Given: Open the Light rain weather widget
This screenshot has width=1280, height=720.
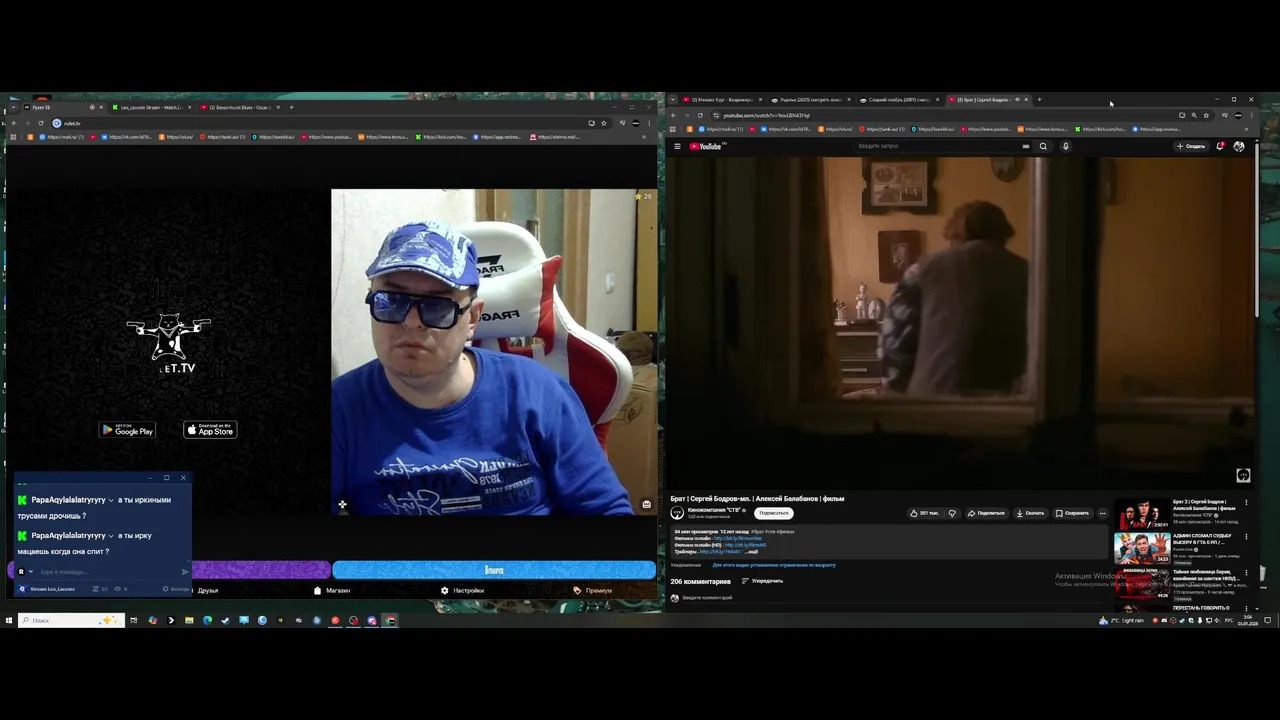Looking at the screenshot, I should coord(1123,620).
